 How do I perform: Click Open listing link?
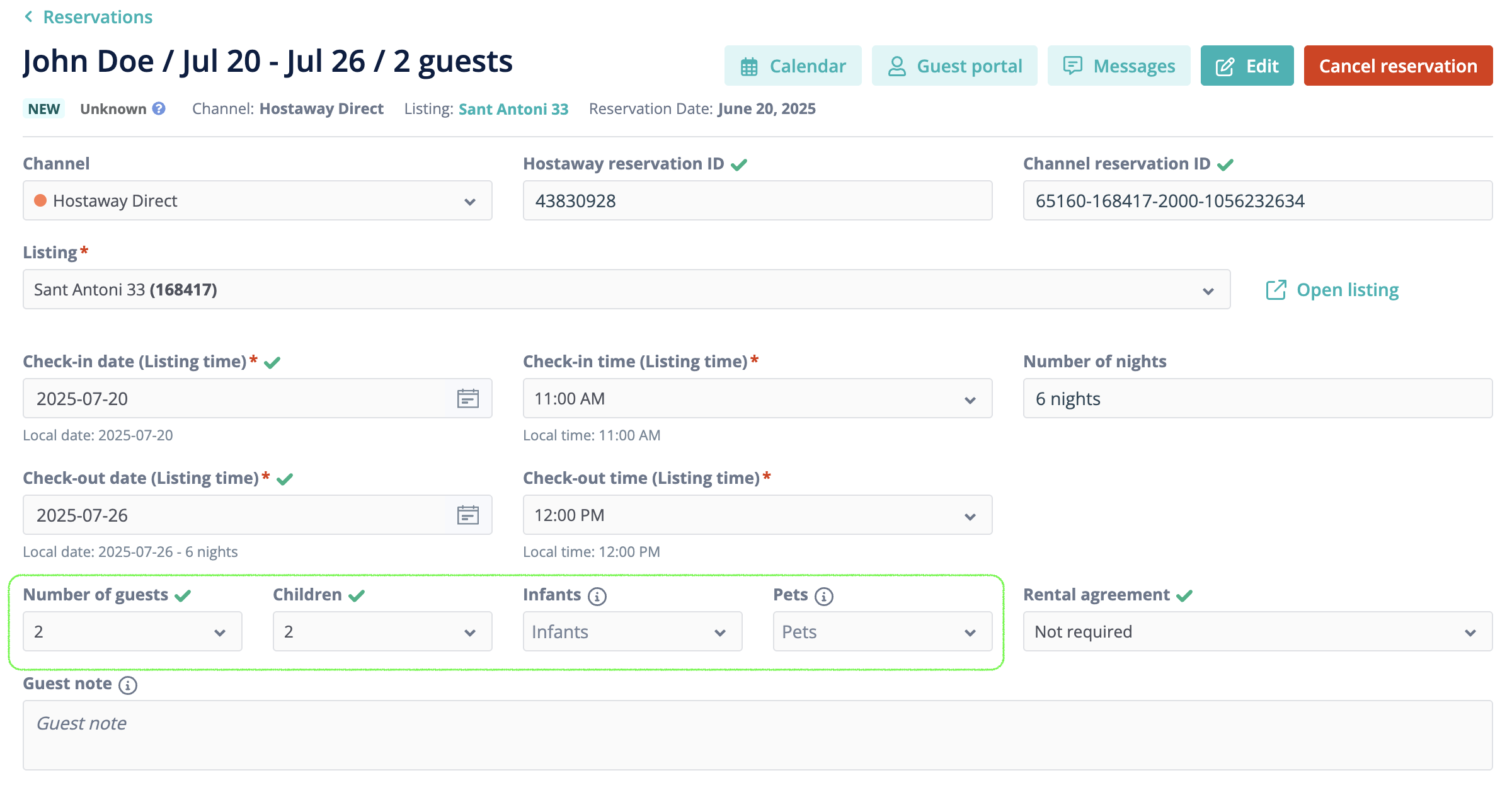click(x=1332, y=290)
